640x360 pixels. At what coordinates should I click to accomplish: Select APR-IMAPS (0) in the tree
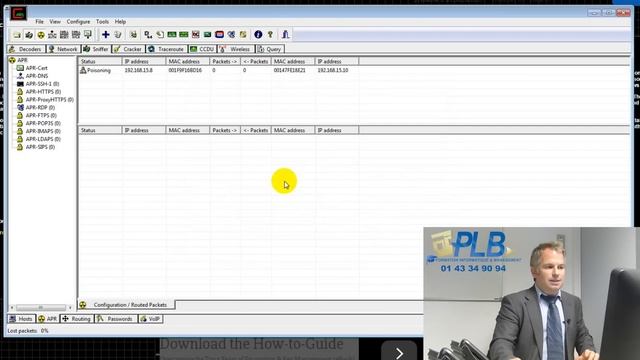[x=43, y=131]
